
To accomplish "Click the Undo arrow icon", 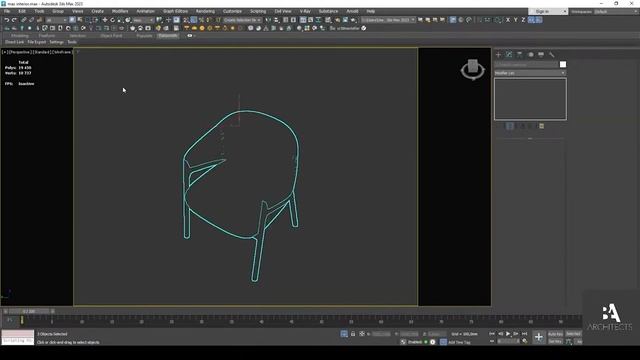I will pos(7,20).
